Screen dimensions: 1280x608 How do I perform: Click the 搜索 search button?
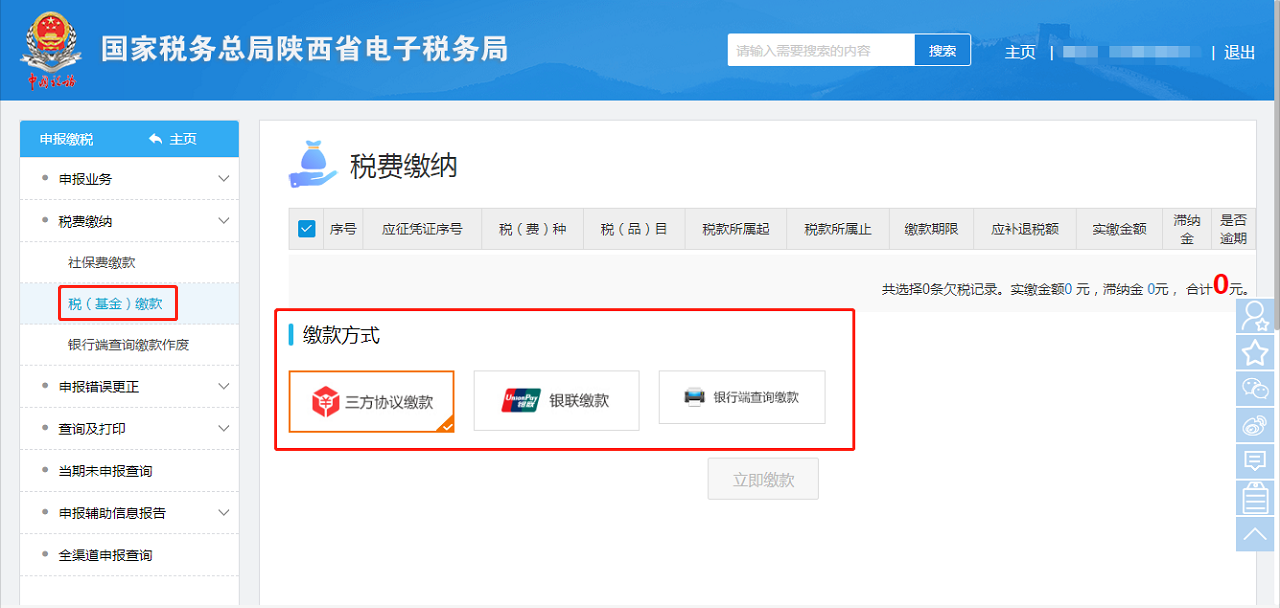point(942,50)
